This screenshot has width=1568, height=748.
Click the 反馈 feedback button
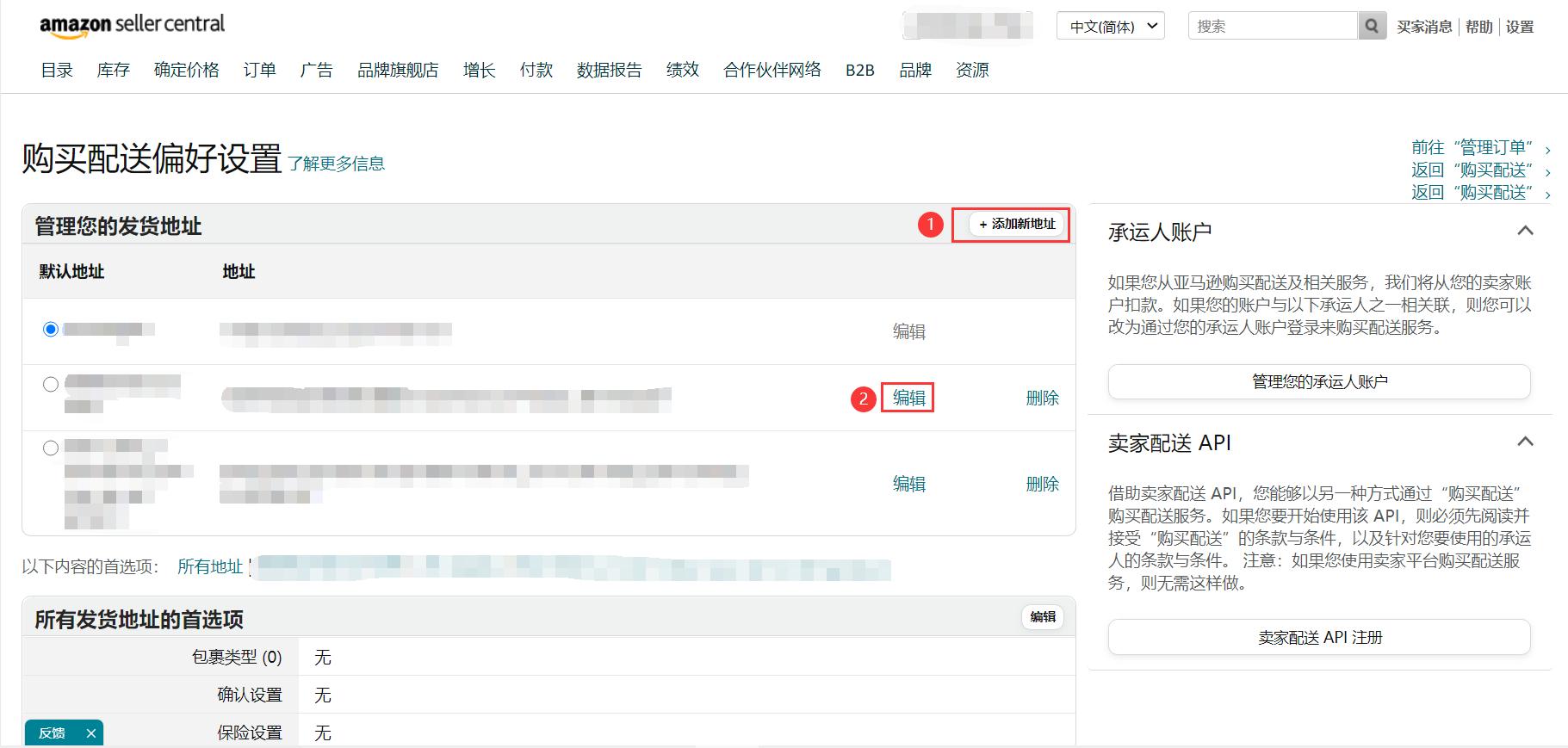tap(52, 733)
